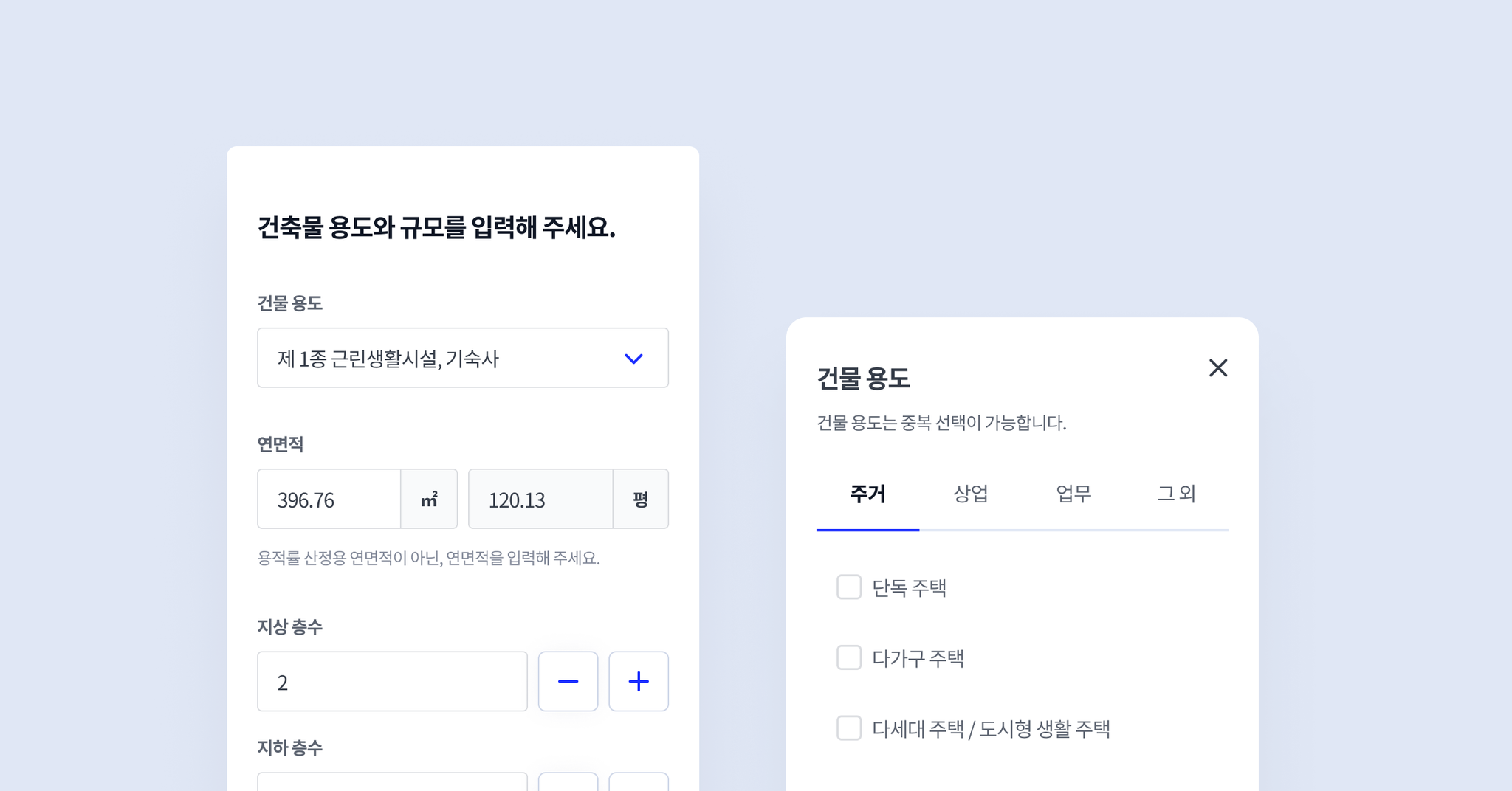This screenshot has height=791, width=1512.
Task: Click the ㎡ unit label box
Action: [x=429, y=499]
